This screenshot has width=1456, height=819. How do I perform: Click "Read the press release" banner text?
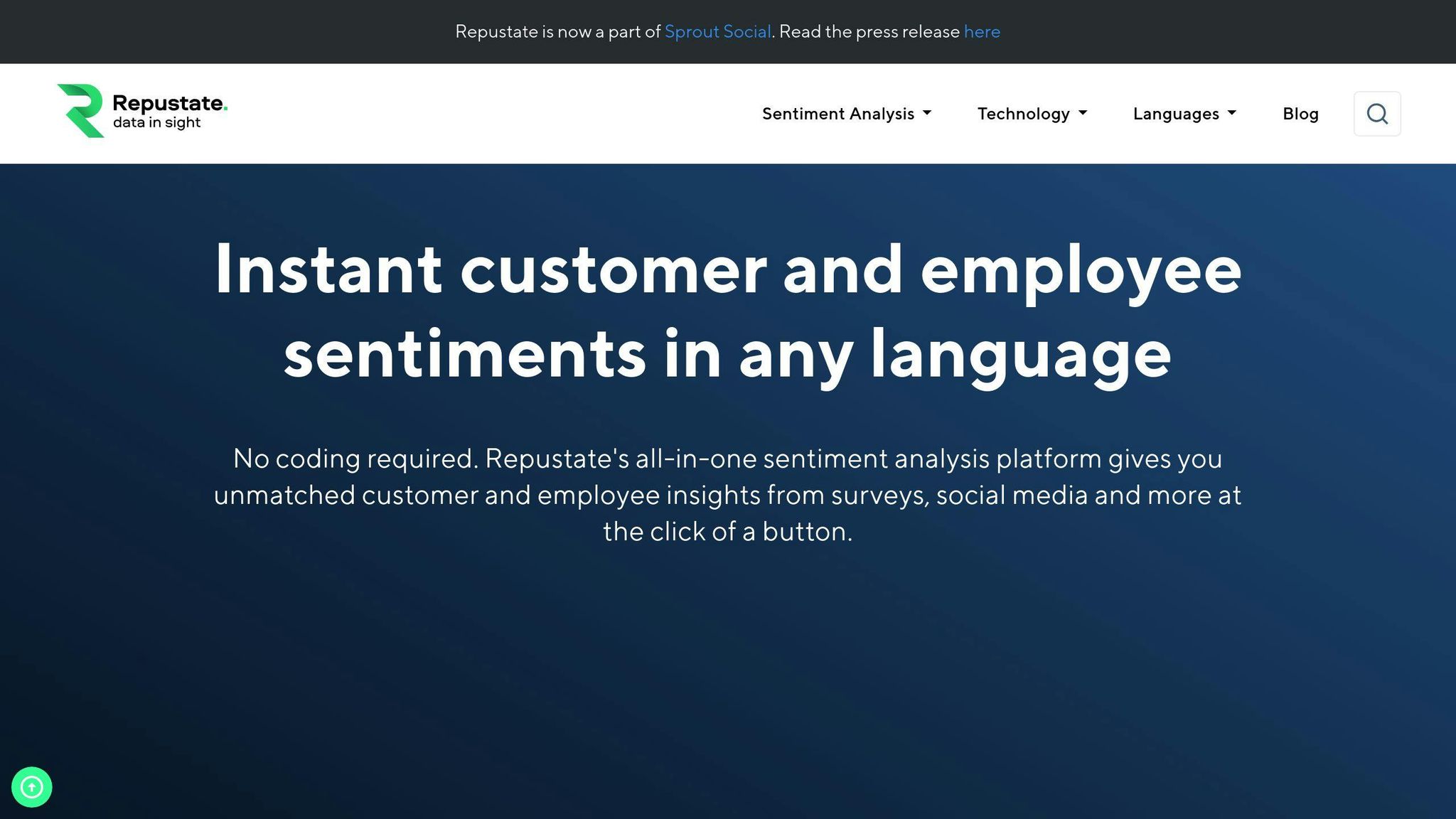[x=869, y=32]
